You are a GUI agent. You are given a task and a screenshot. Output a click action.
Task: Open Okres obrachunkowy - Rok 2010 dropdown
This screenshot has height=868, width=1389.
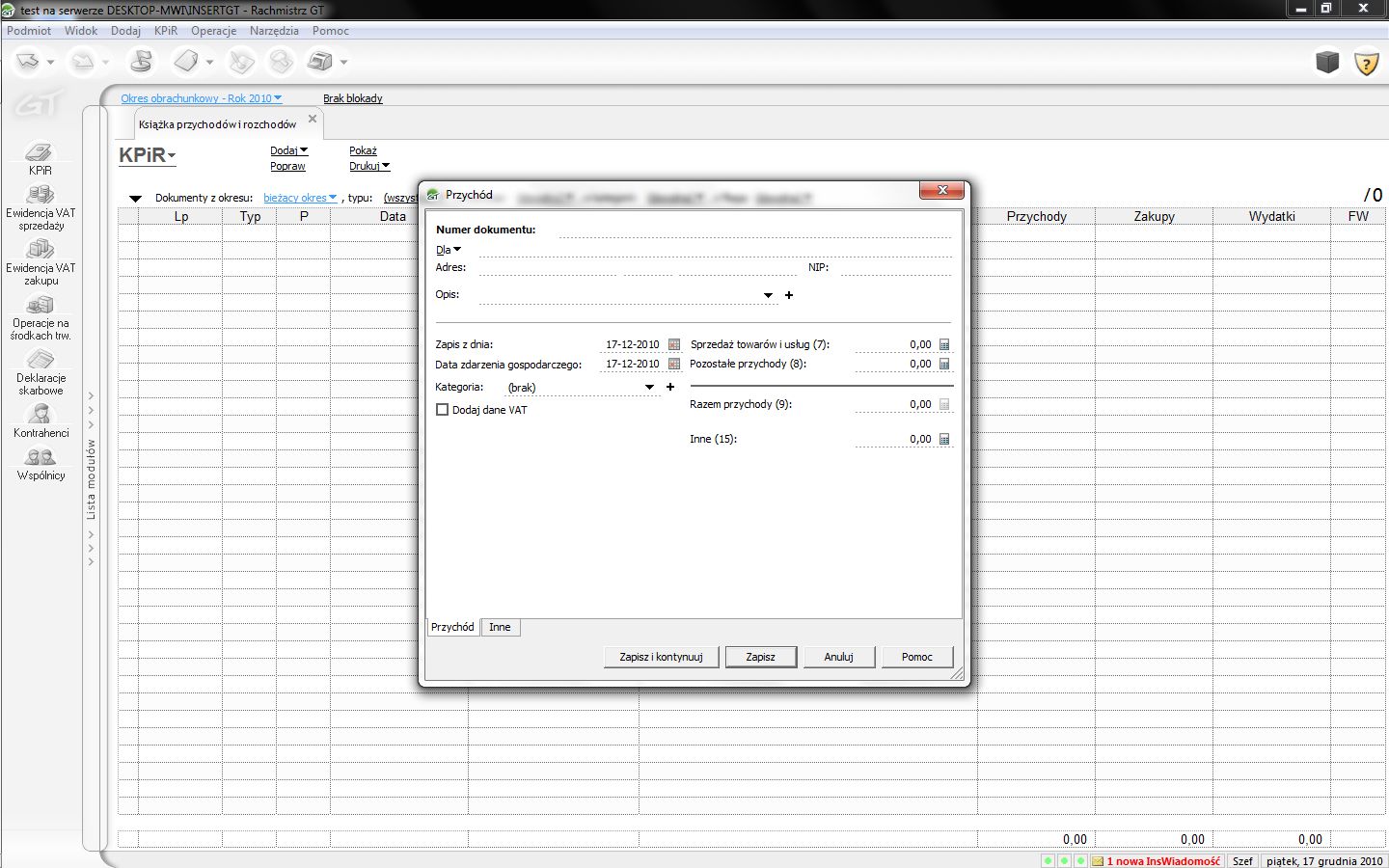pos(202,98)
